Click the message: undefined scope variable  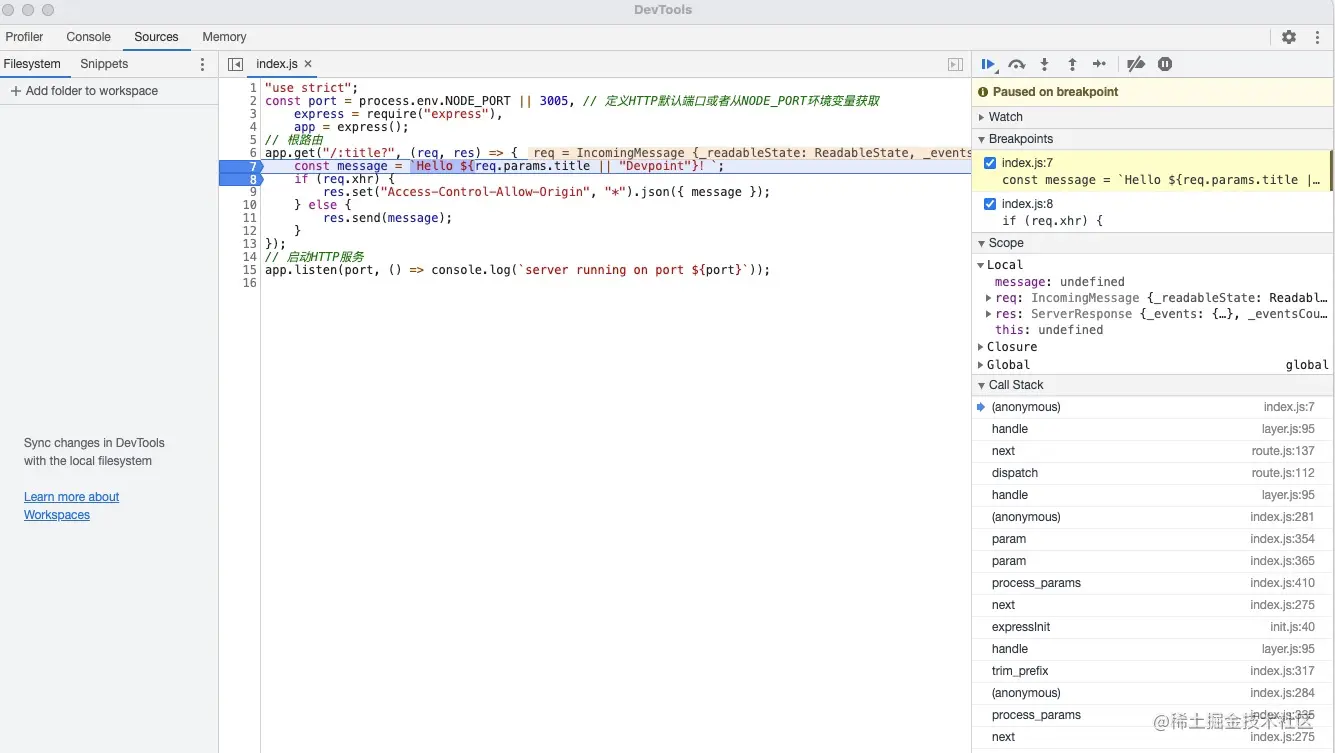(x=1059, y=282)
